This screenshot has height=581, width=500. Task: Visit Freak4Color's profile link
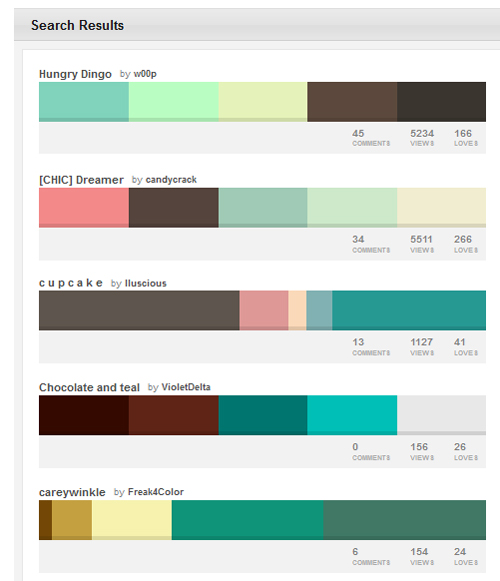tap(156, 492)
